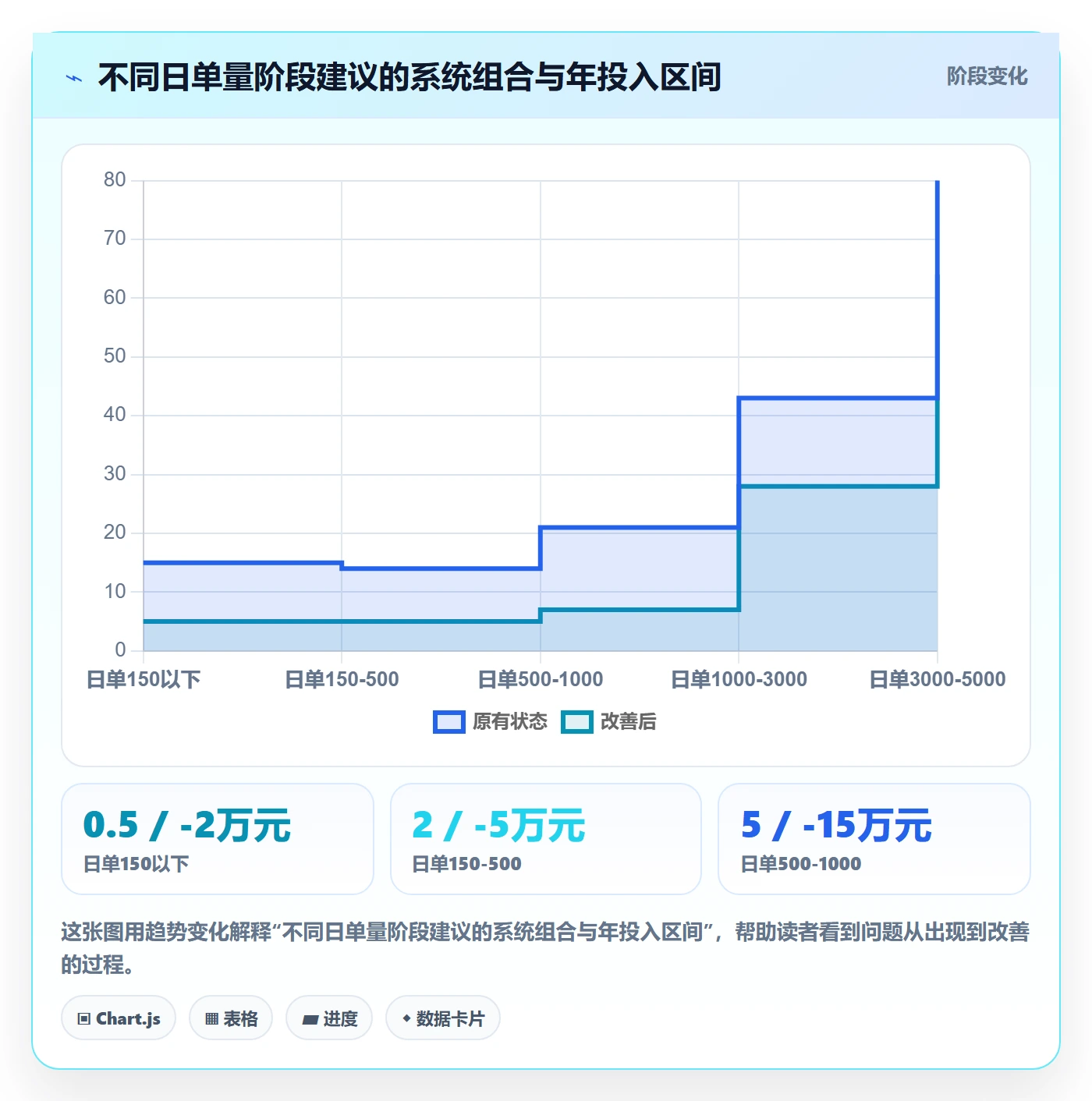Image resolution: width=1092 pixels, height=1101 pixels.
Task: Toggle the 原有状态 legend item
Action: [491, 722]
